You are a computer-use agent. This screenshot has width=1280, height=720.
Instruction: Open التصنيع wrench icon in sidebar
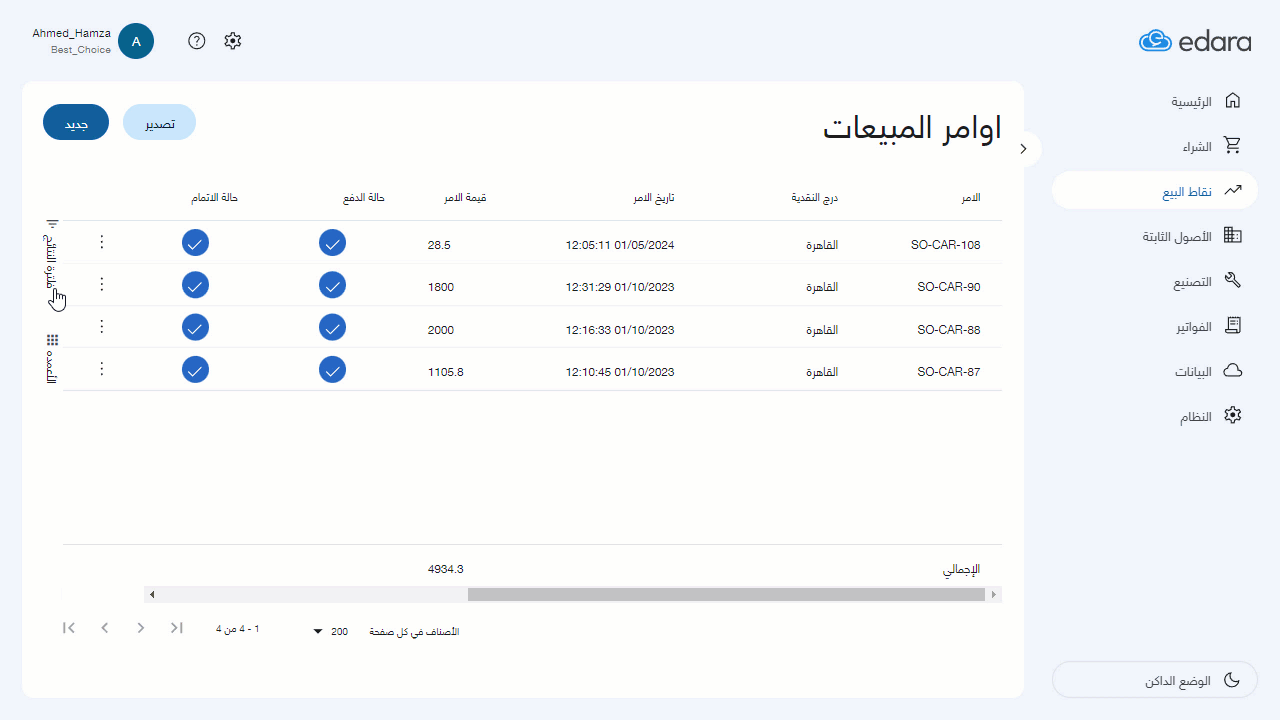1233,281
